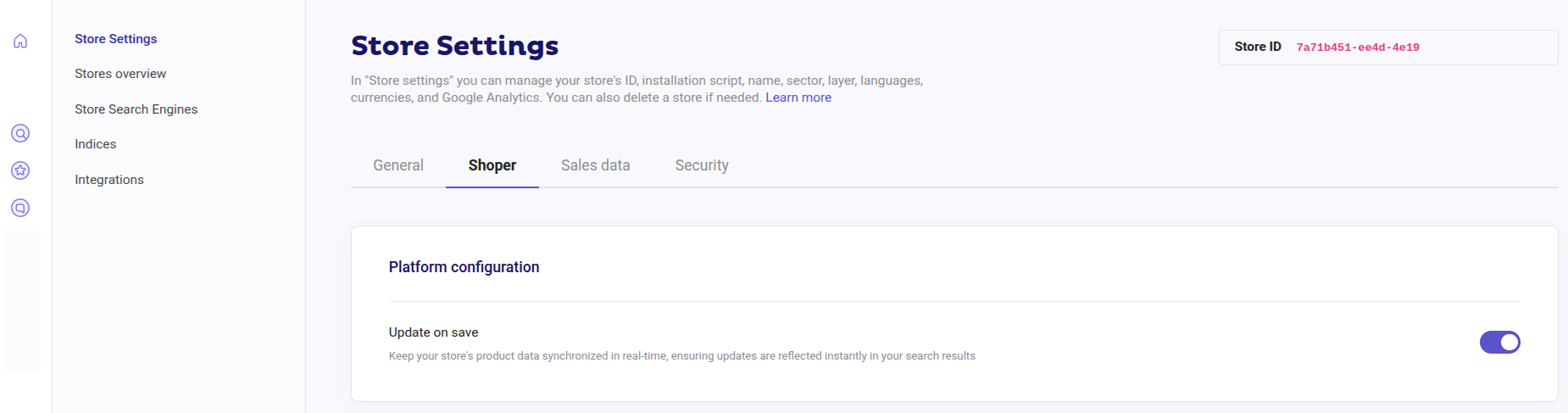1568x413 pixels.
Task: Go to the home icon in the sidebar
Action: [20, 41]
